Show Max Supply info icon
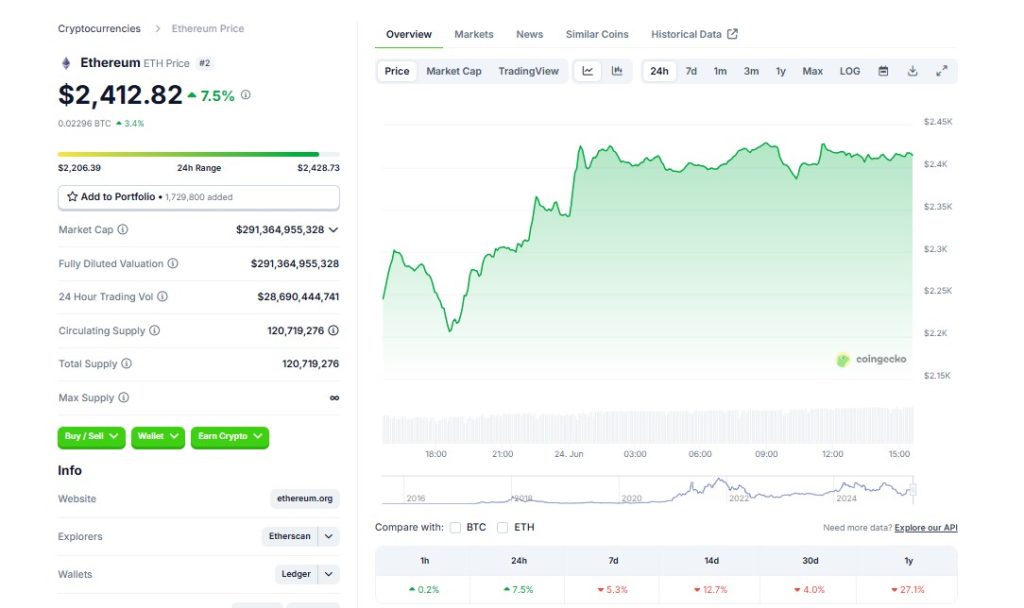This screenshot has height=608, width=1024. coord(124,397)
